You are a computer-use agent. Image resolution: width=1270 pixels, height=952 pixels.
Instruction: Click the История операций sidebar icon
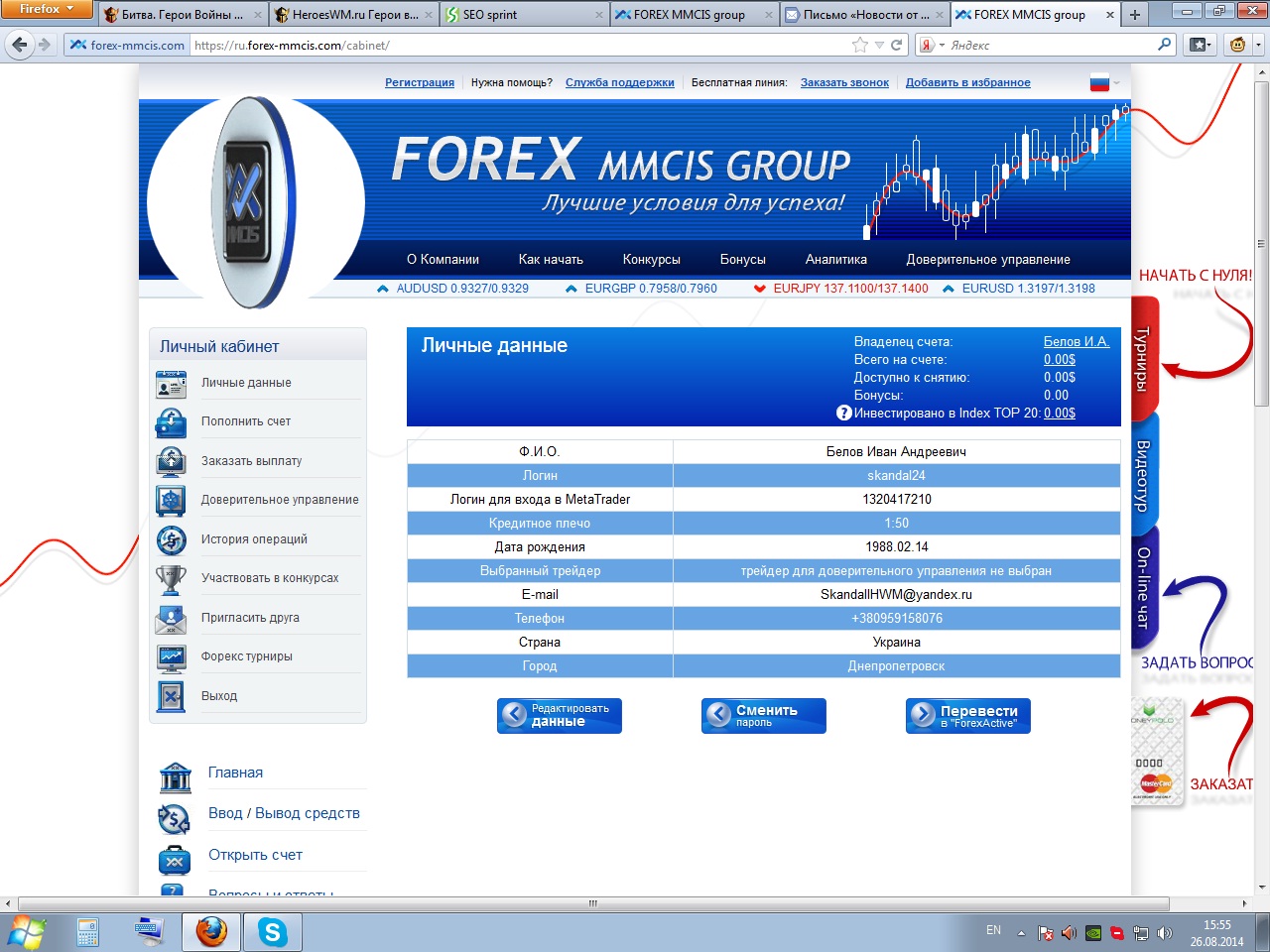[171, 540]
